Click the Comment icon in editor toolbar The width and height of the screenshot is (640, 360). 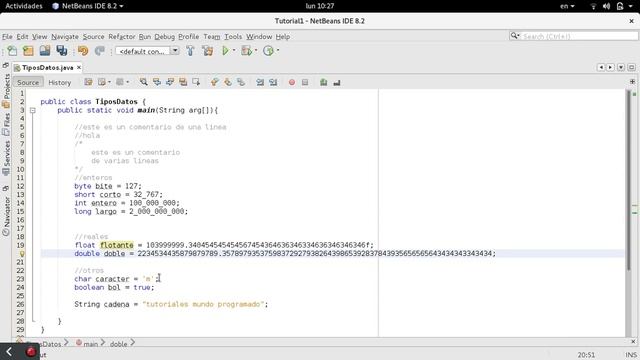tap(324, 82)
